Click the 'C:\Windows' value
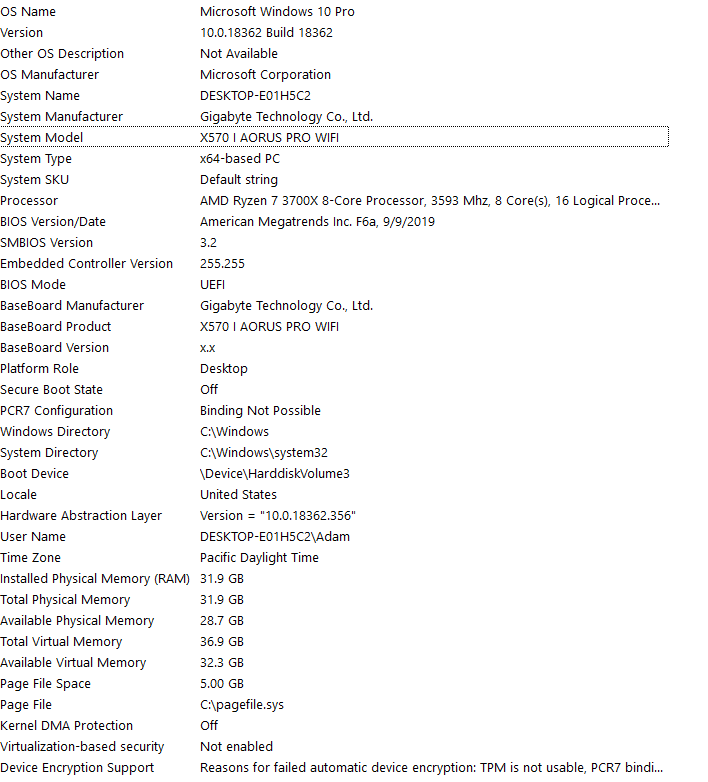708x782 pixels. (x=234, y=431)
